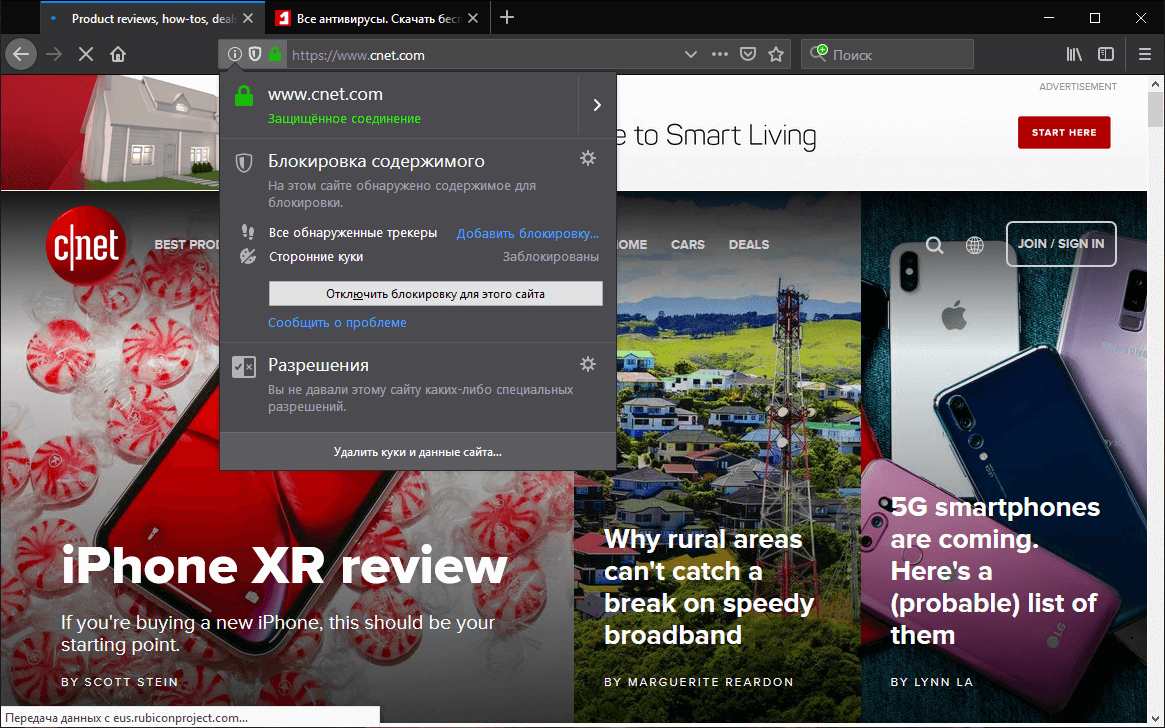Open the address bar history dropdown chevron
This screenshot has width=1165, height=728.
(x=690, y=54)
